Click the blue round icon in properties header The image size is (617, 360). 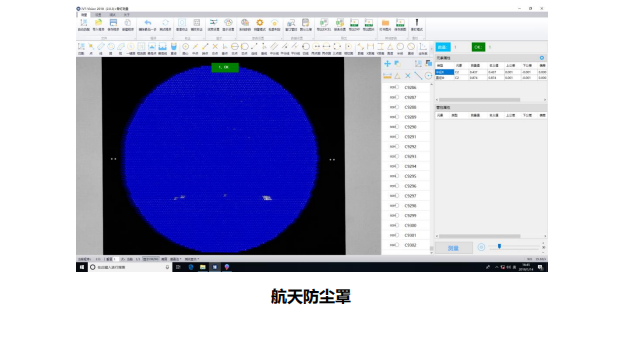pos(542,58)
